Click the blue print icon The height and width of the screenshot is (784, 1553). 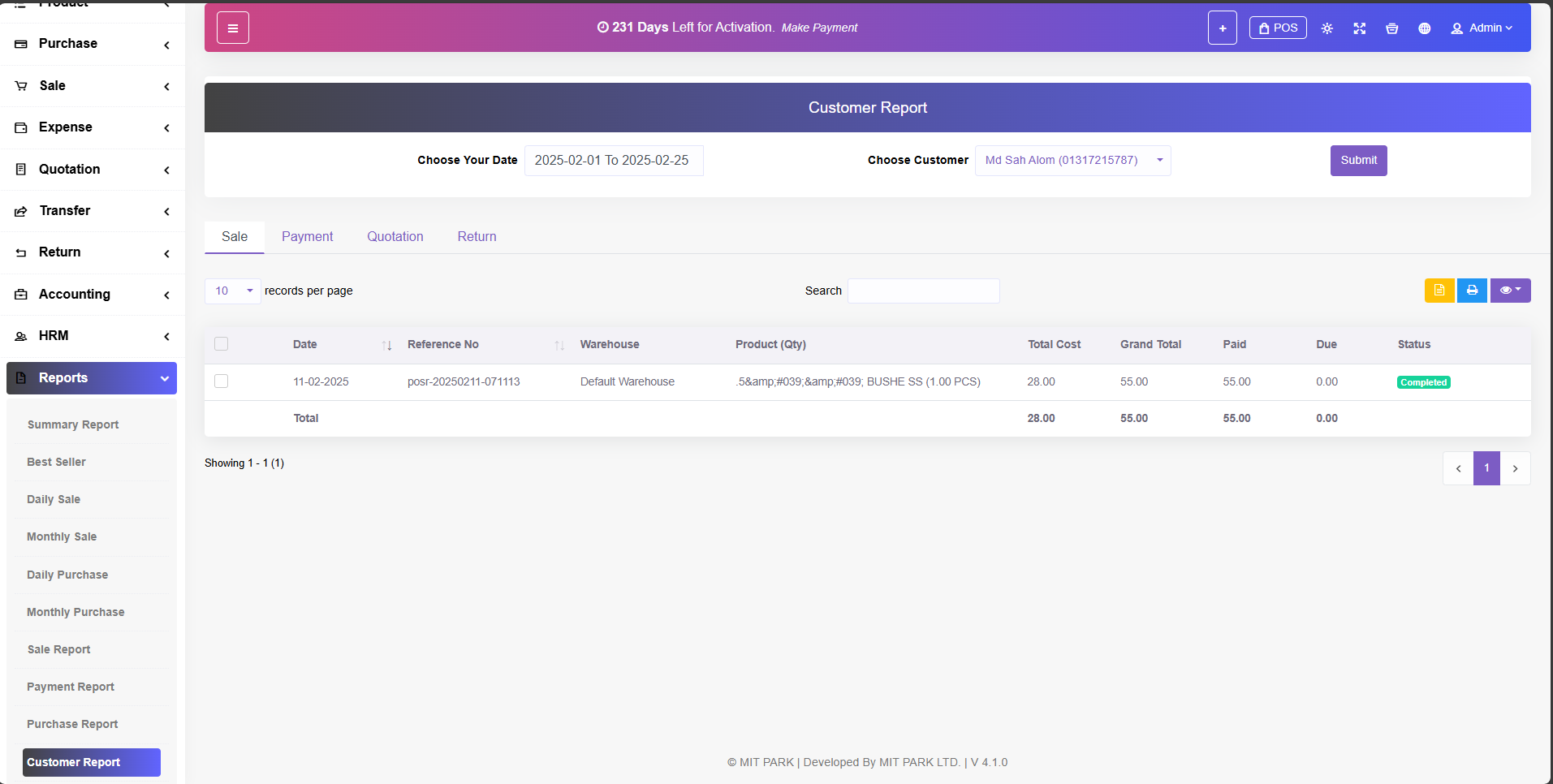pos(1472,291)
